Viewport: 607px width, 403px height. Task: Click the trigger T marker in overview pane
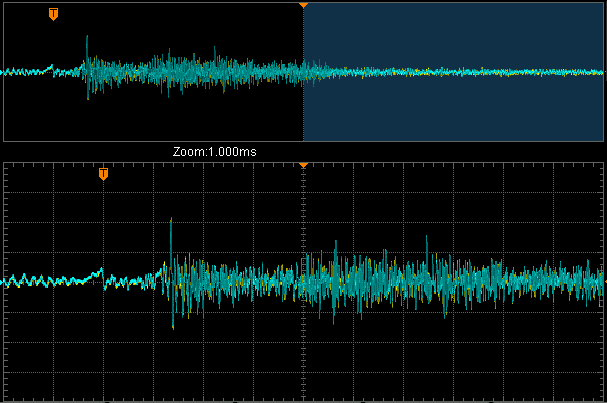pos(53,14)
